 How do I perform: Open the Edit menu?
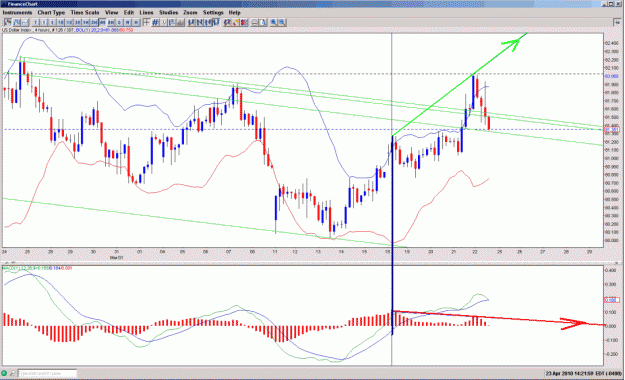pyautogui.click(x=128, y=12)
